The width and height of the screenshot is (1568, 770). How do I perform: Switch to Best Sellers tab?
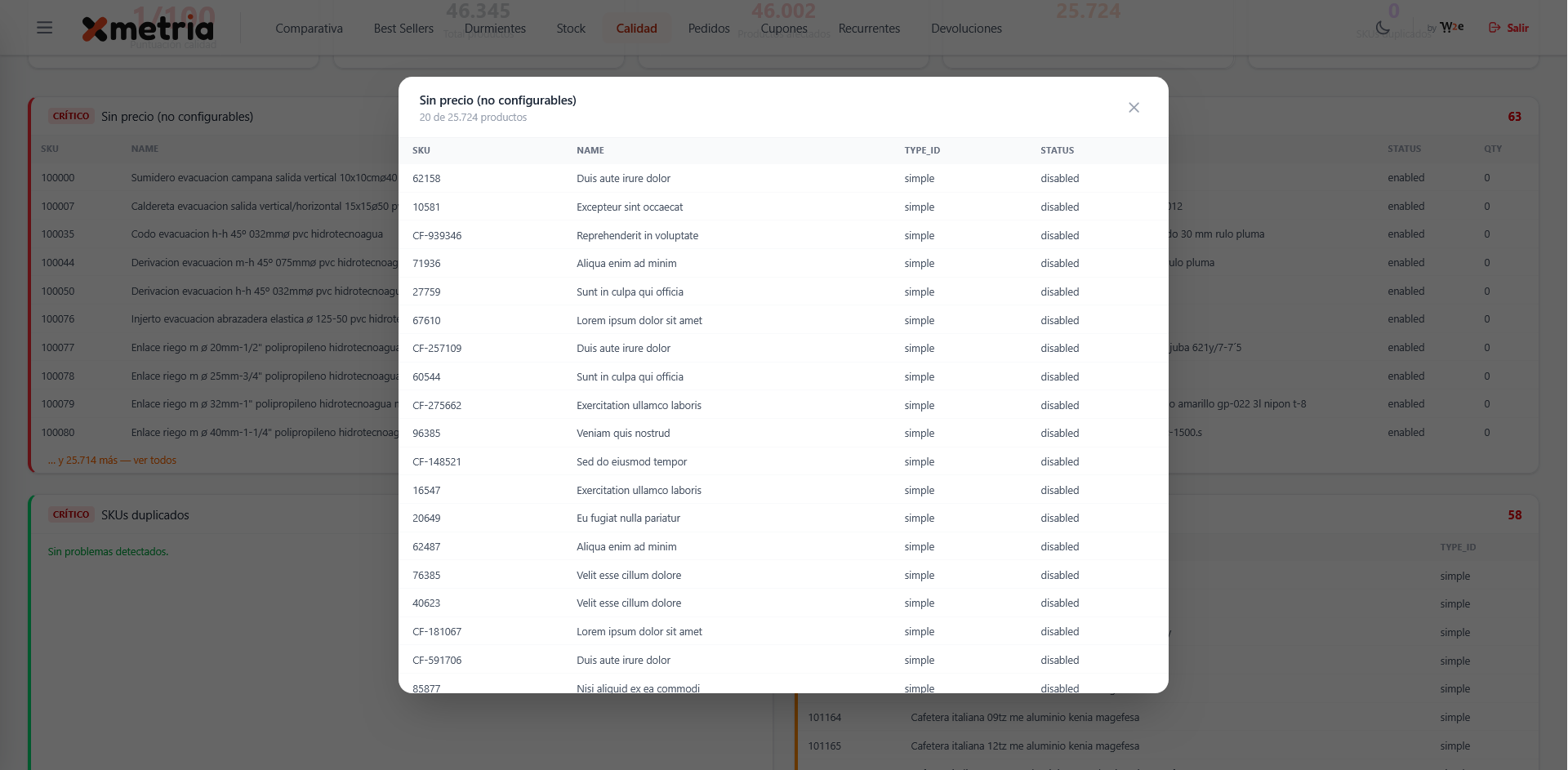[403, 29]
